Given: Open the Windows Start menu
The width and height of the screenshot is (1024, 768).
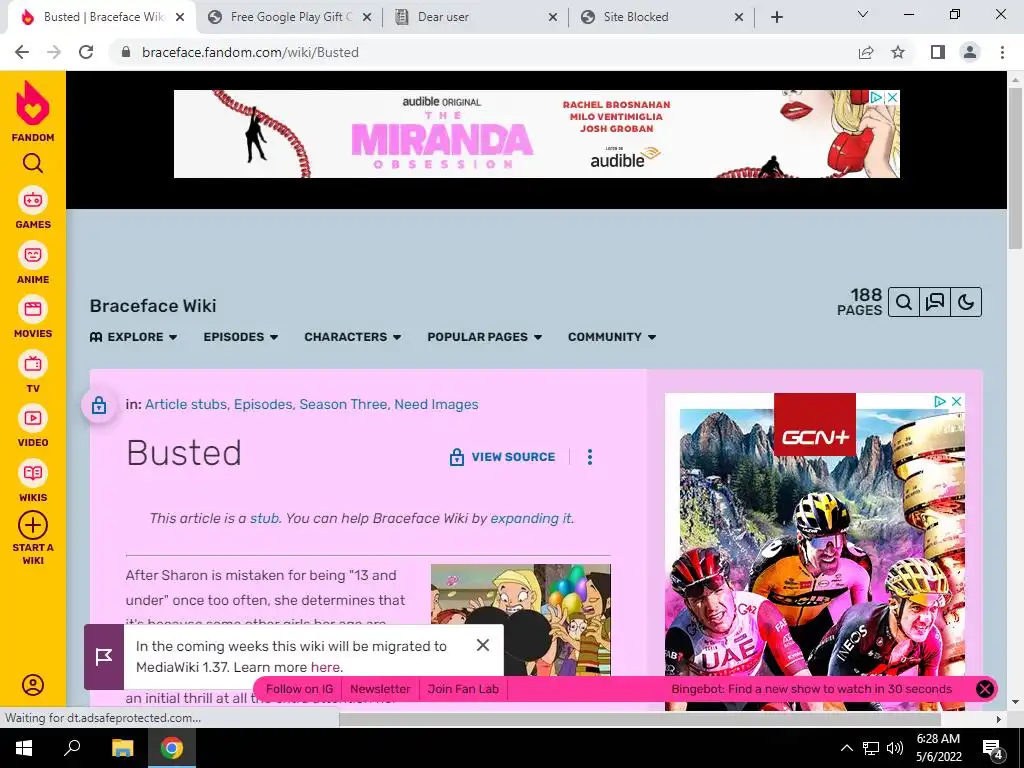Looking at the screenshot, I should (x=24, y=748).
